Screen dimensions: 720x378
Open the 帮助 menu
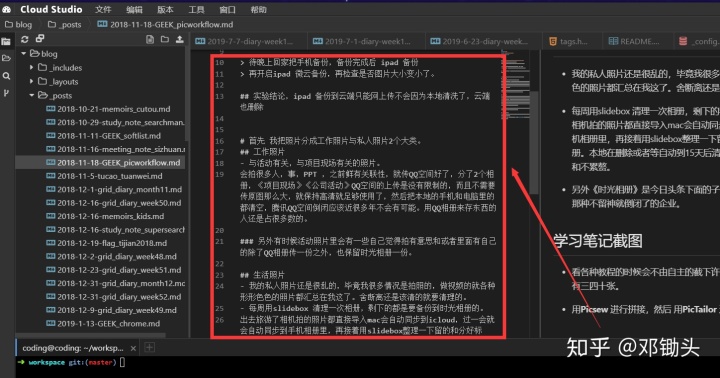tap(259, 10)
